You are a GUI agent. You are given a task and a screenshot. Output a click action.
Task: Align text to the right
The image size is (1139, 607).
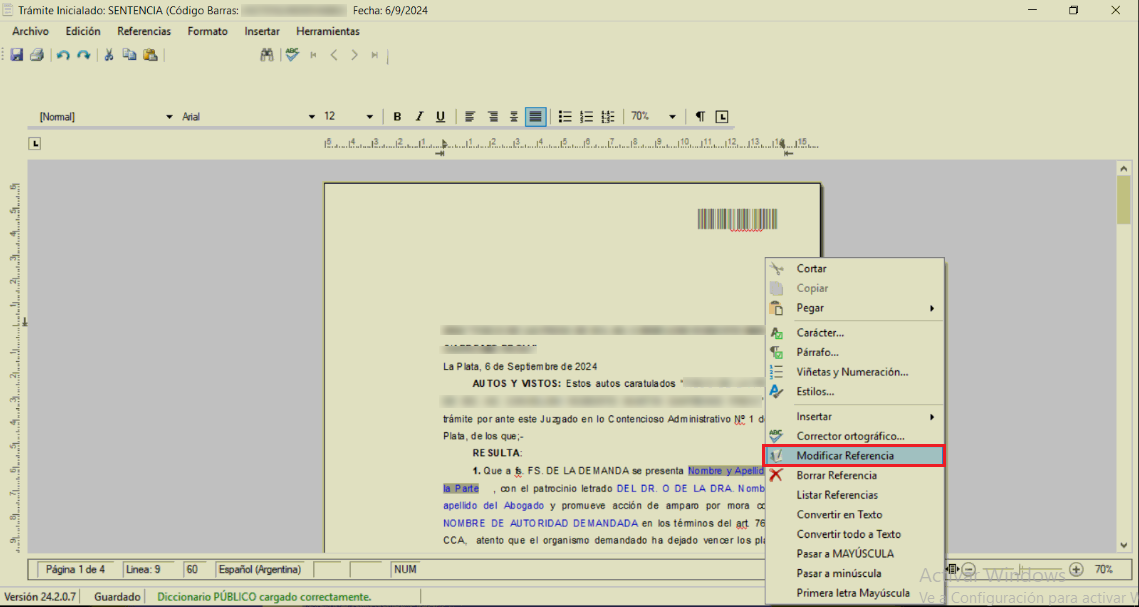493,116
